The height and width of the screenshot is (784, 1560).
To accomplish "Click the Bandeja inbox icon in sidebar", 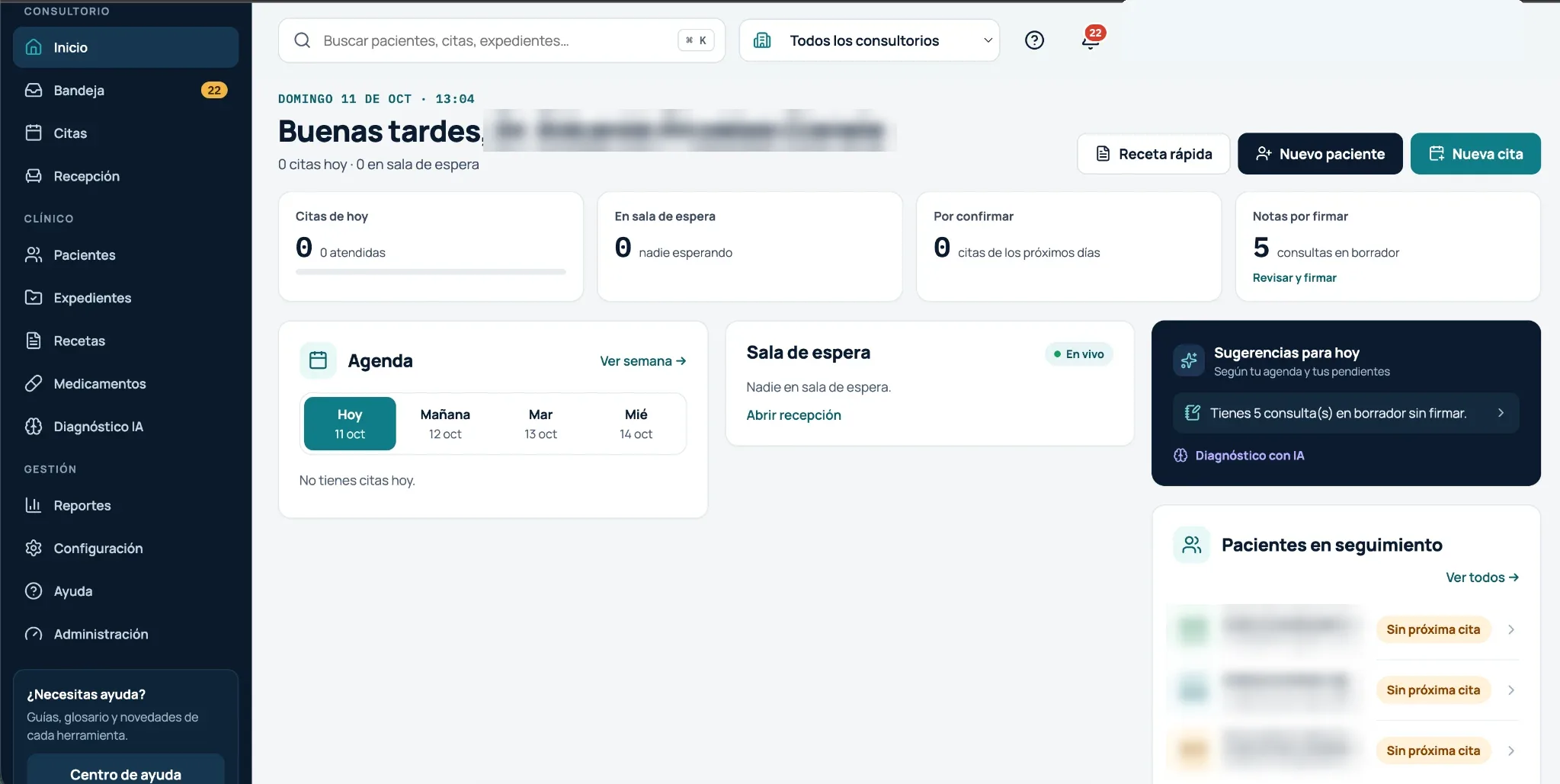I will [34, 90].
